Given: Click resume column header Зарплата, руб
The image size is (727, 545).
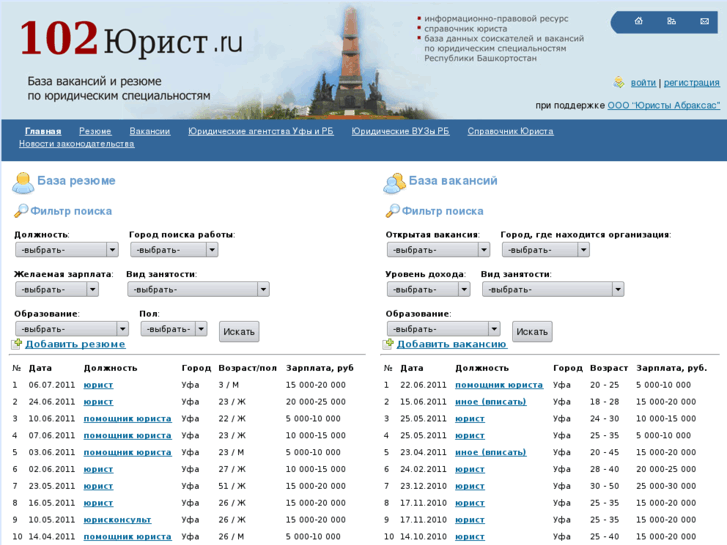Looking at the screenshot, I should 320,368.
